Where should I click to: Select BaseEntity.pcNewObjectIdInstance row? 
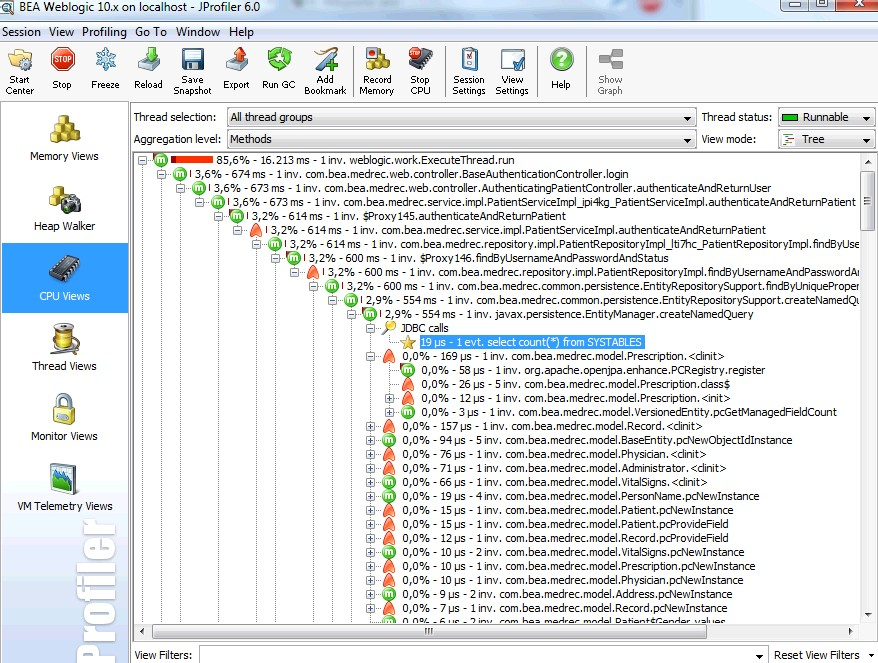(597, 440)
